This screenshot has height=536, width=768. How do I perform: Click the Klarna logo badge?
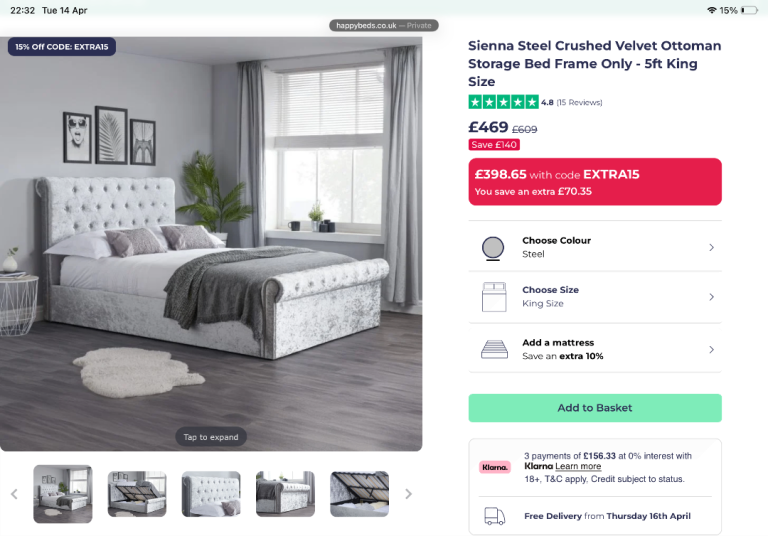click(494, 467)
